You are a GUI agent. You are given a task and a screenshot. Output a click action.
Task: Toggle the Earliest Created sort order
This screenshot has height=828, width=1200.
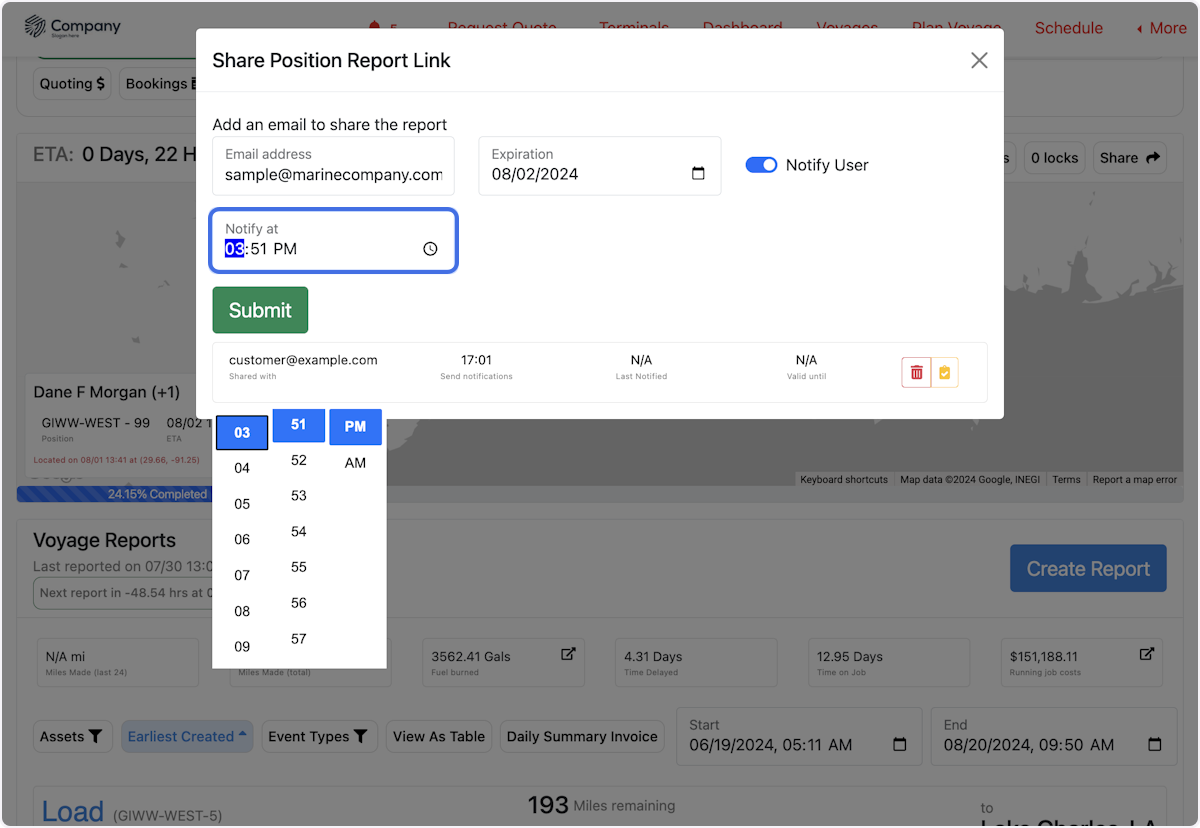point(187,736)
